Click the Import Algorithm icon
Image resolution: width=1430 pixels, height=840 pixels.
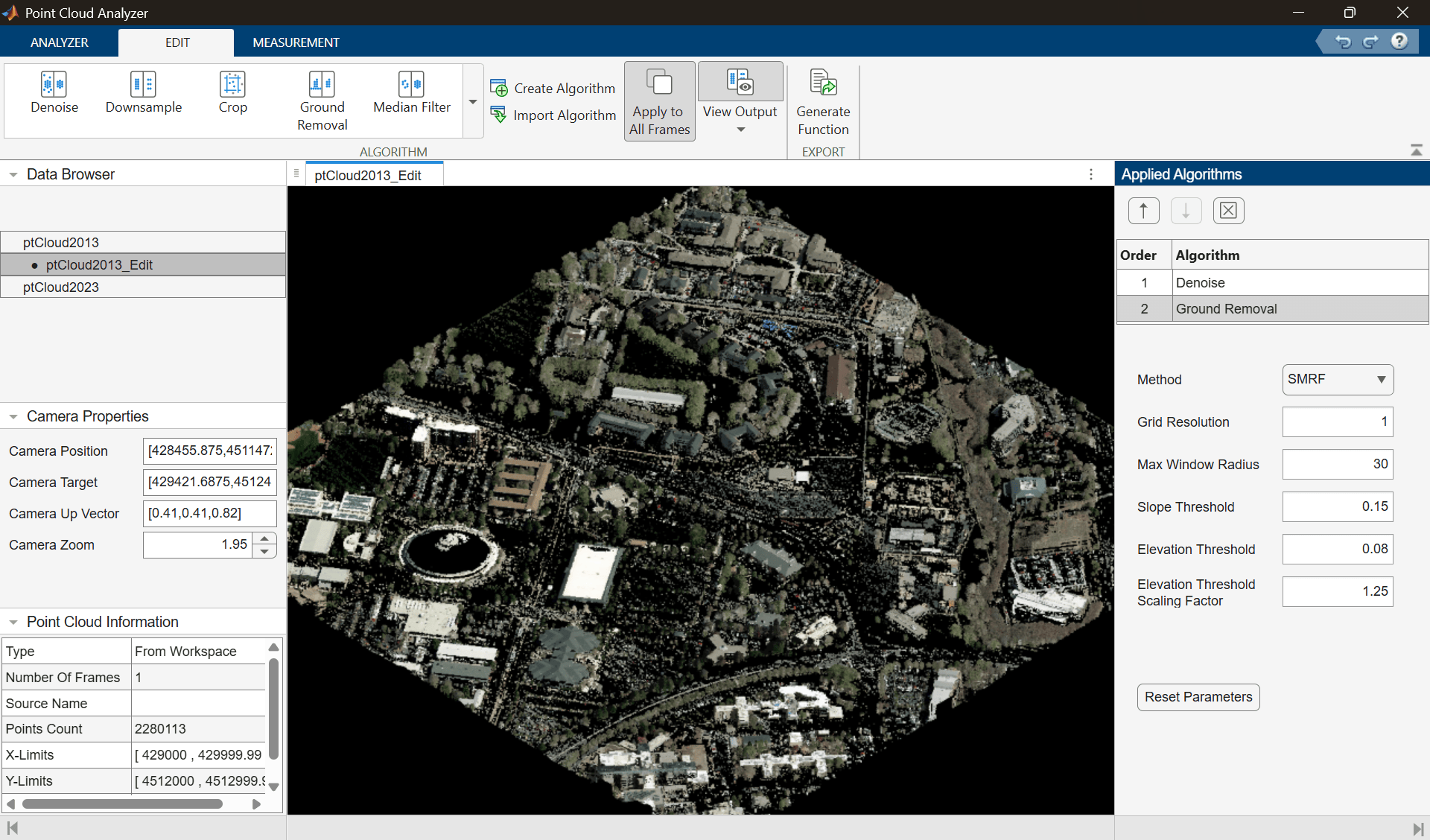(x=499, y=115)
